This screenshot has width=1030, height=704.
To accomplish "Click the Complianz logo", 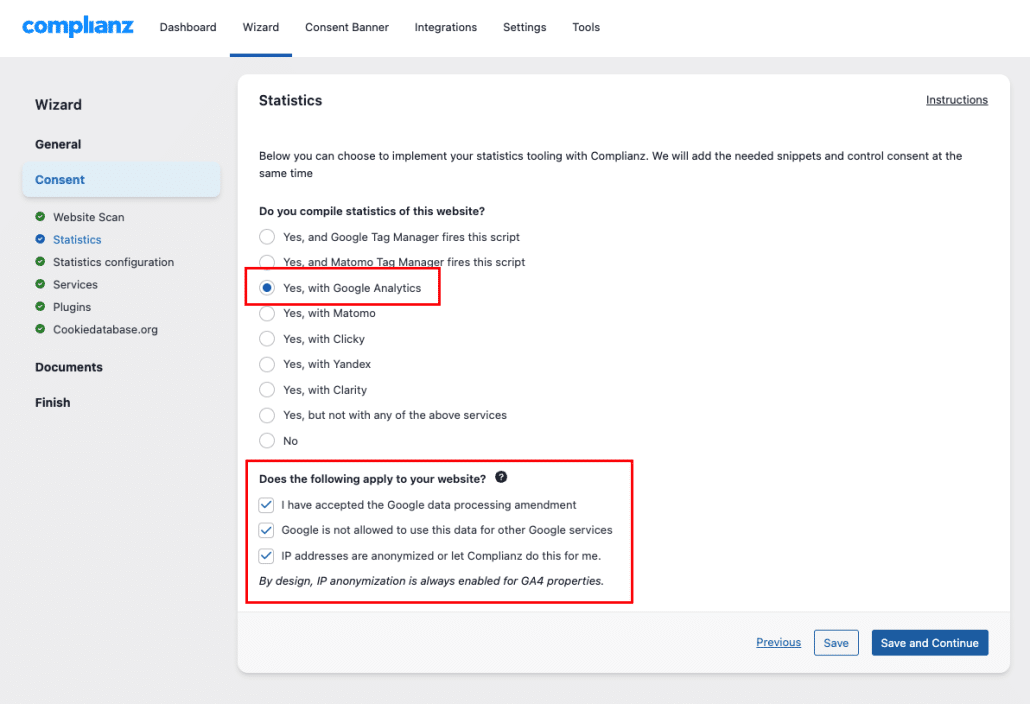I will pyautogui.click(x=78, y=26).
